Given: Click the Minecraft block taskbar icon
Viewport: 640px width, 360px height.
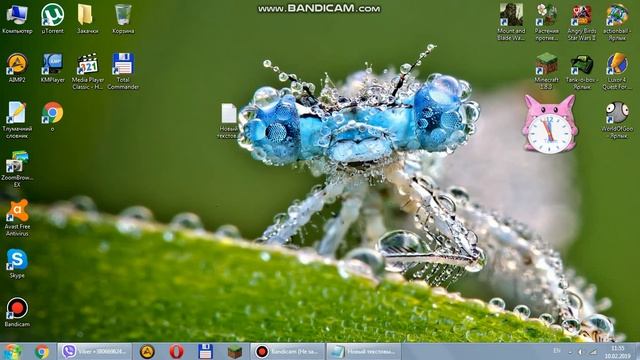Looking at the screenshot, I should (x=235, y=351).
